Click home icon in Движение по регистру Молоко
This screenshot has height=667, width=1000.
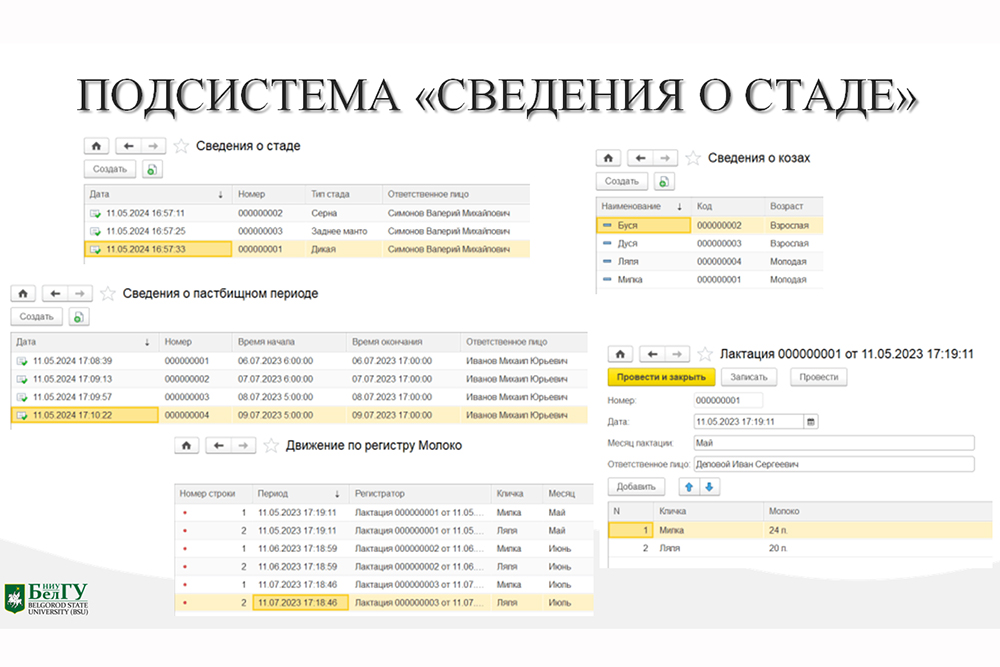184,445
